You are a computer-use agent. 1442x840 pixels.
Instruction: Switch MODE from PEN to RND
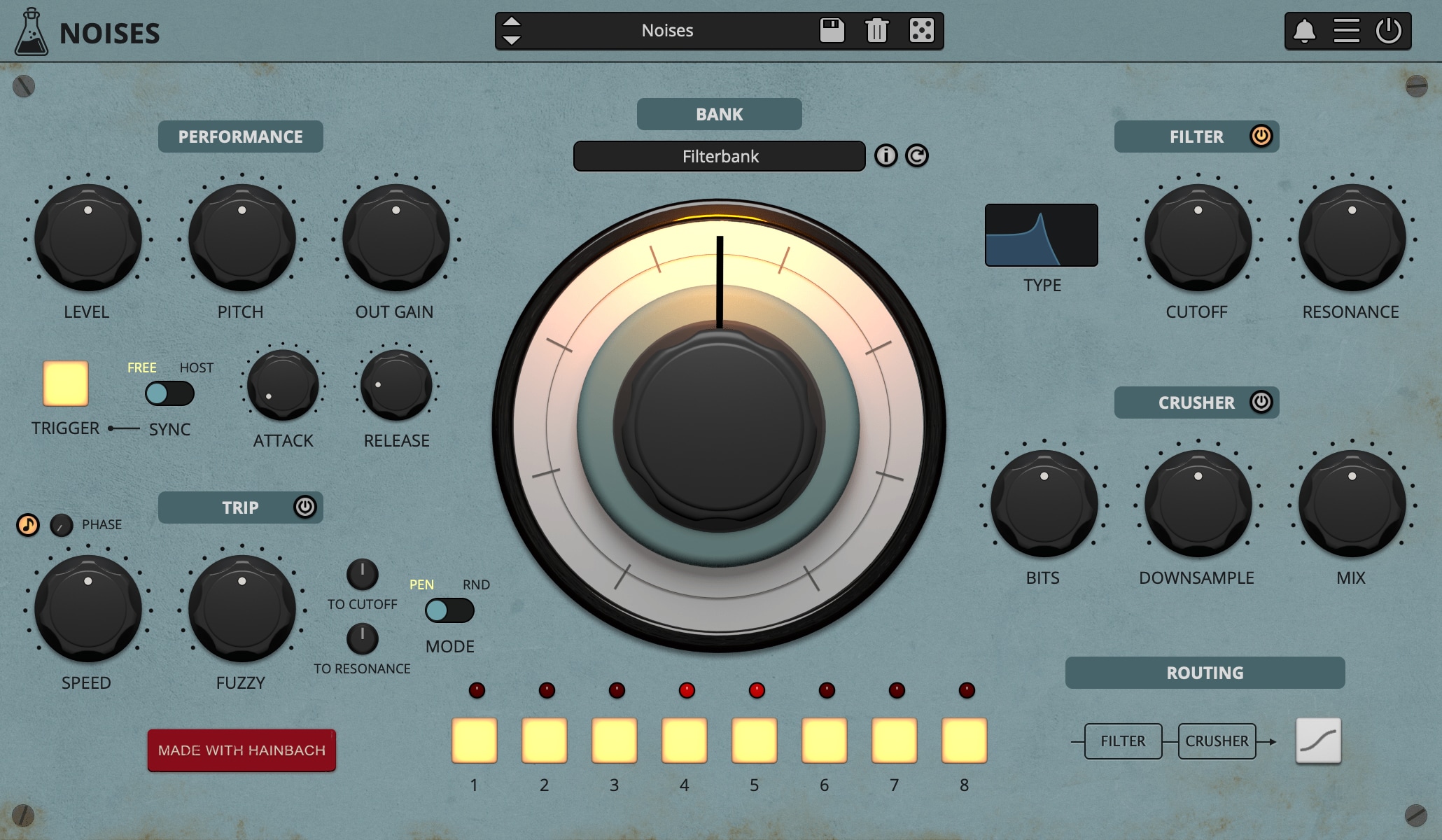pos(448,612)
